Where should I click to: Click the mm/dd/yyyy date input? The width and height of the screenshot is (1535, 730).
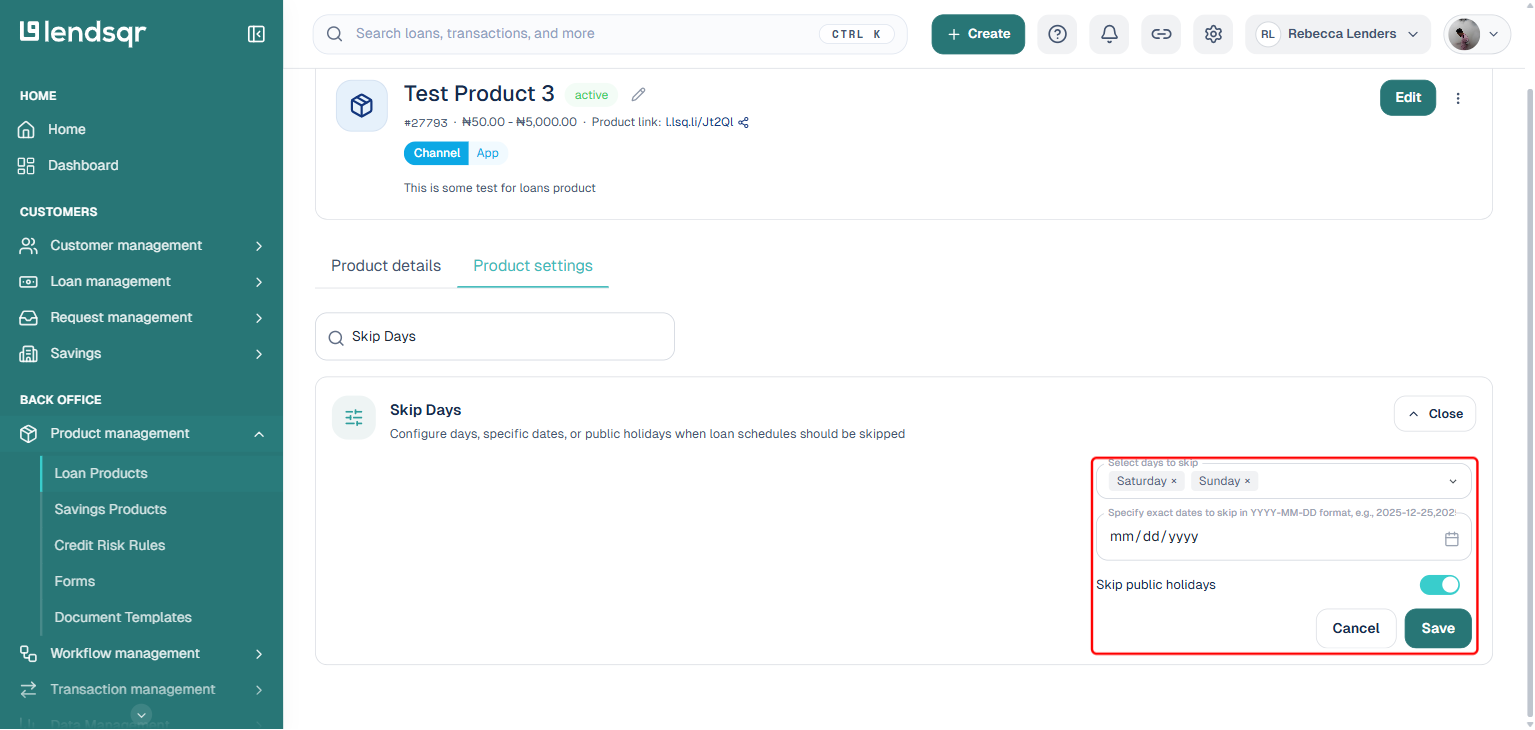pos(1284,538)
